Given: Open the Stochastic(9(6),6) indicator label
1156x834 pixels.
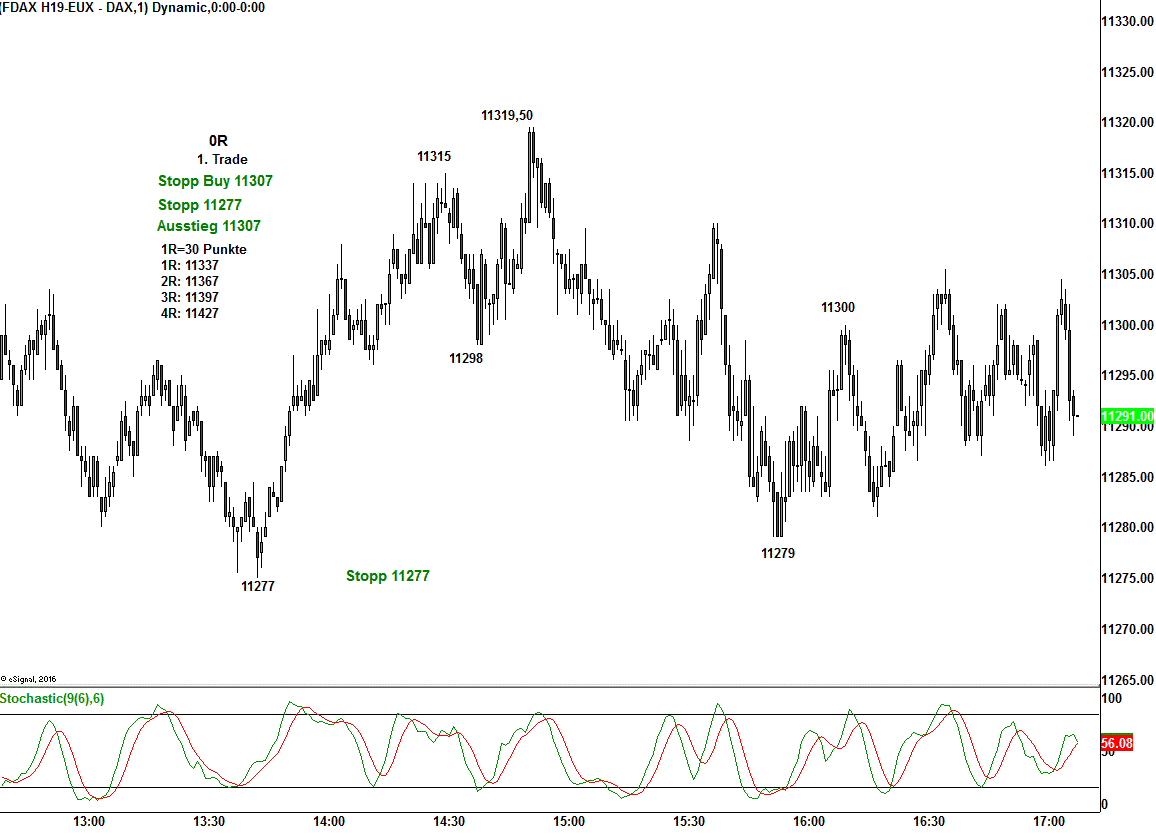Looking at the screenshot, I should point(52,698).
